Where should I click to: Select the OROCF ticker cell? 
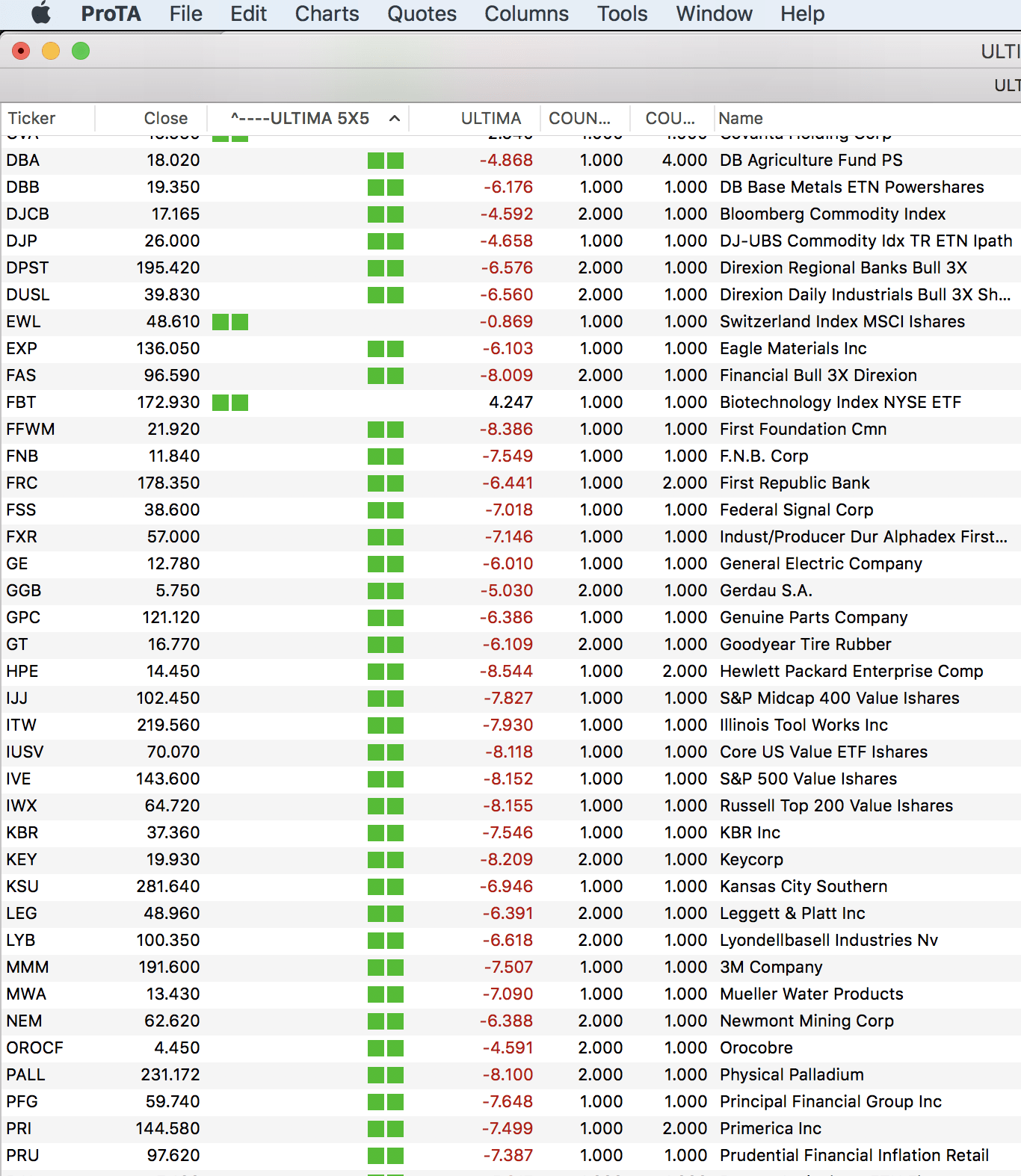point(34,1048)
